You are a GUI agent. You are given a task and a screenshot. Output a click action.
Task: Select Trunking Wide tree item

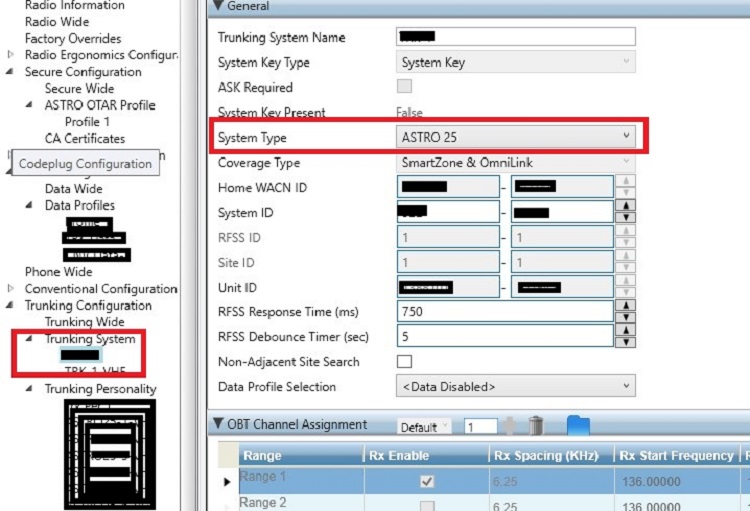(85, 322)
